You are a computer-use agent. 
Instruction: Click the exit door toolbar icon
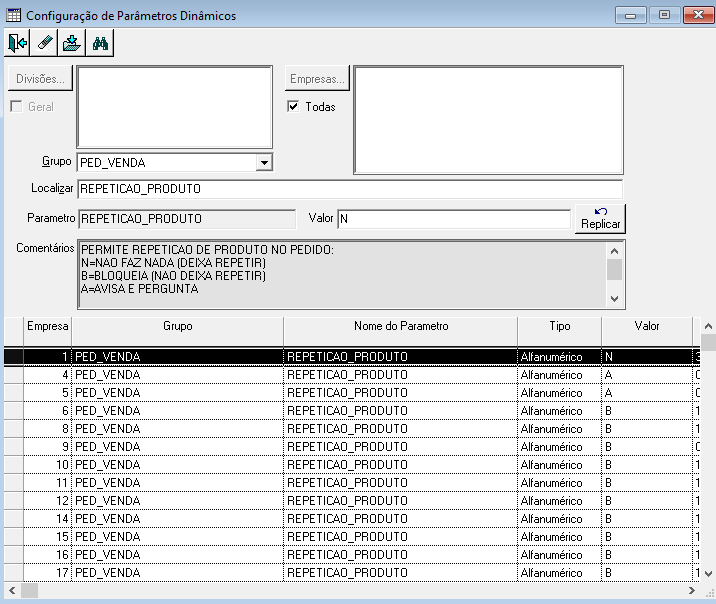pyautogui.click(x=17, y=43)
